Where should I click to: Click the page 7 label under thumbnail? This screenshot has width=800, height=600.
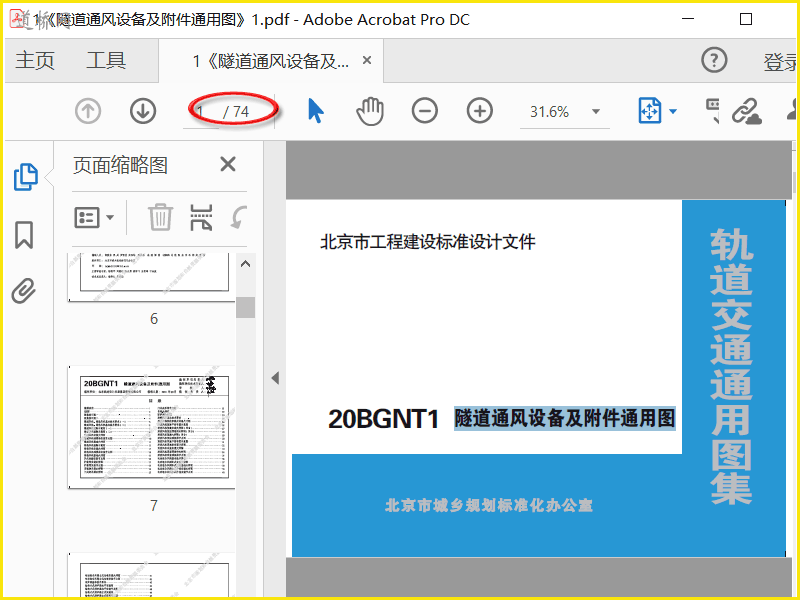pos(154,506)
